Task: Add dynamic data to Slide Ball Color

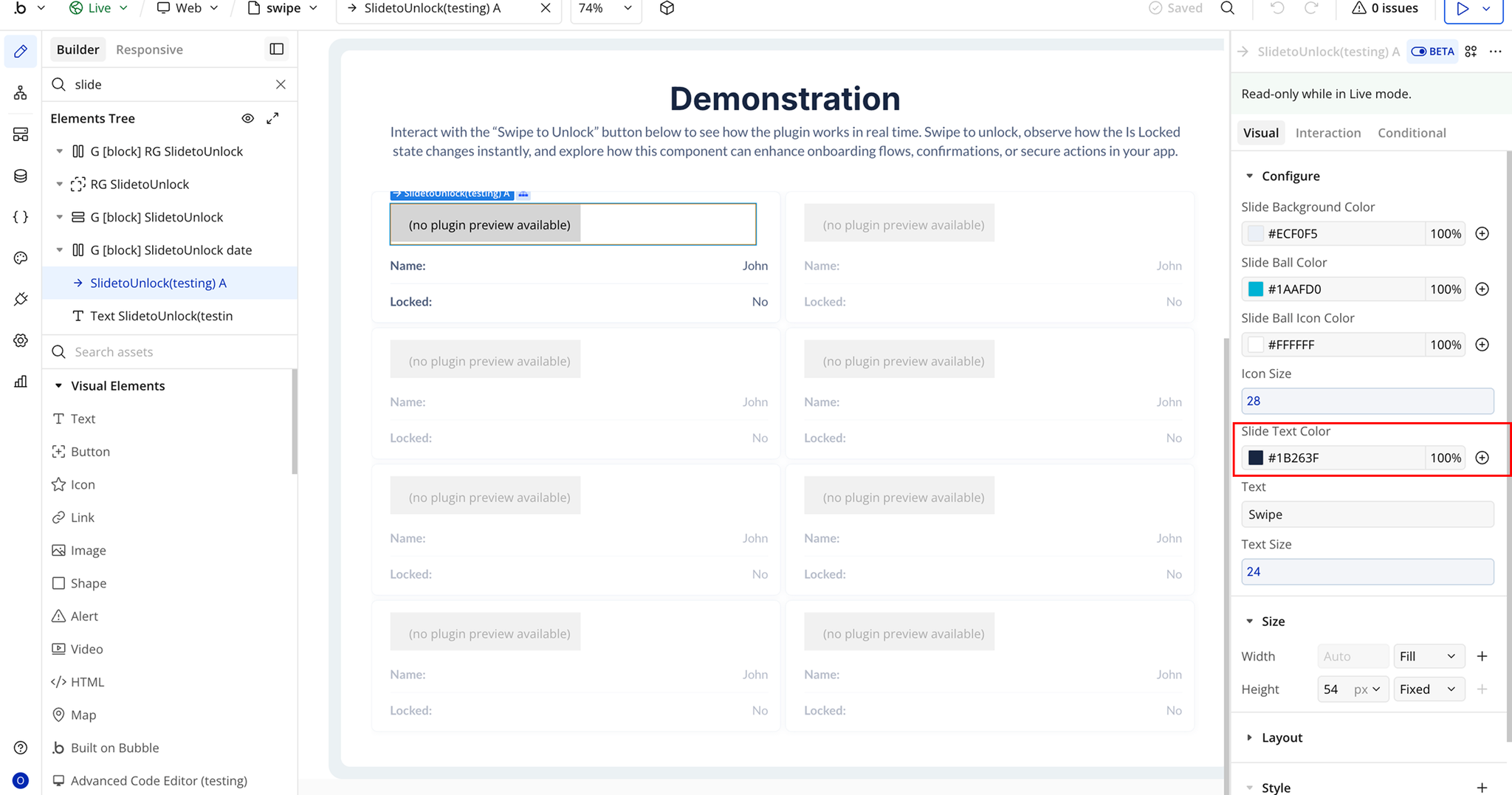Action: [x=1482, y=289]
